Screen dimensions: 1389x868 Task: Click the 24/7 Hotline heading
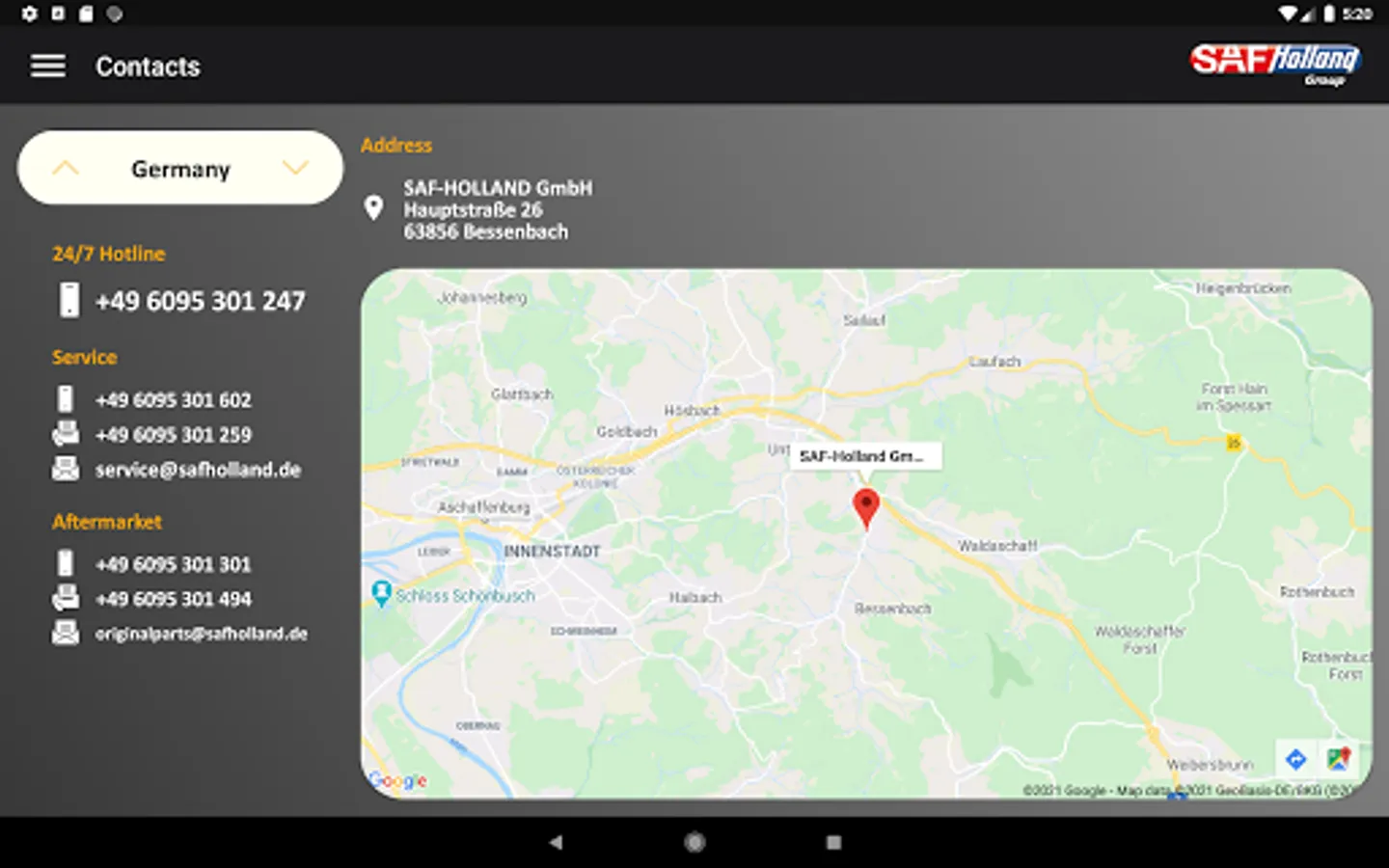[x=109, y=254]
